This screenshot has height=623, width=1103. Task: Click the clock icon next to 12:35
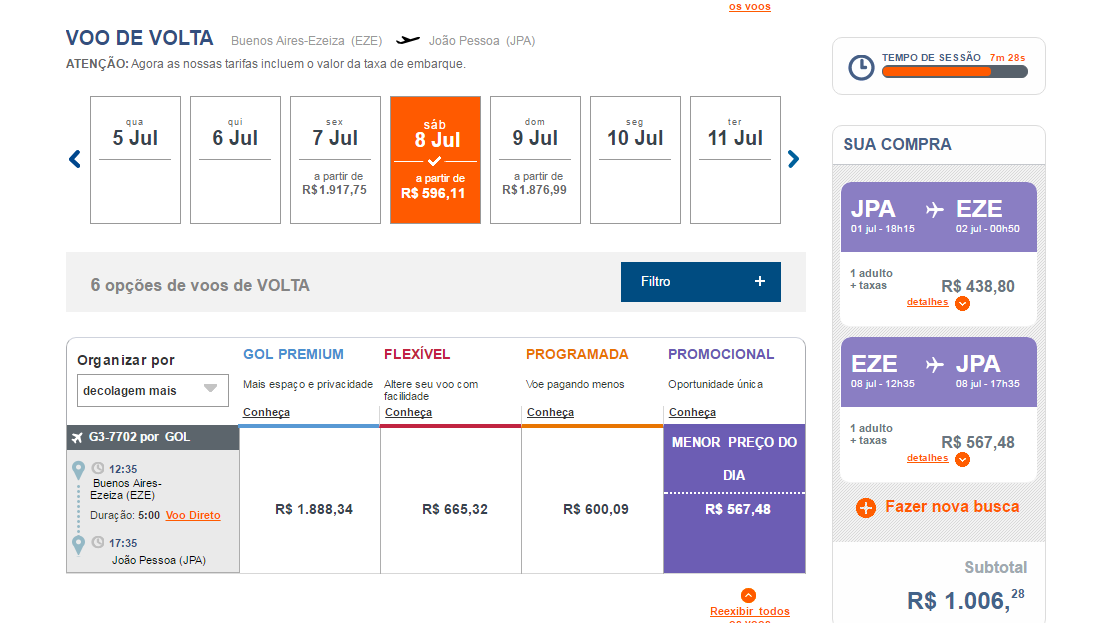point(98,468)
